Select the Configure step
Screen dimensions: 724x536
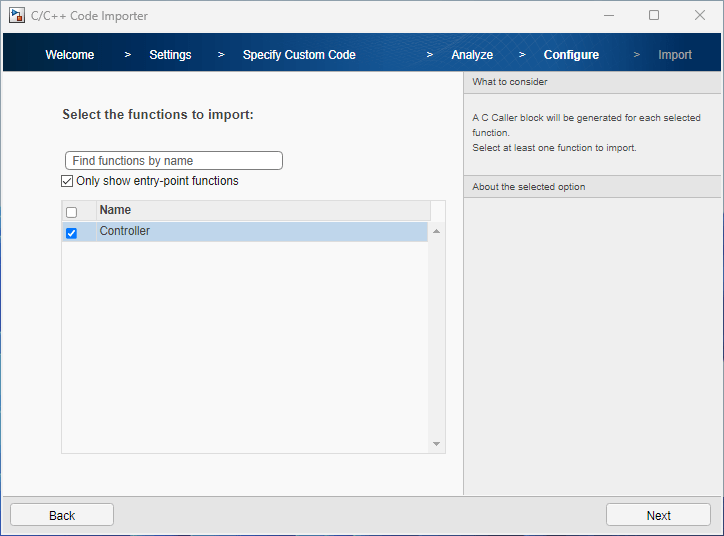[x=571, y=55]
